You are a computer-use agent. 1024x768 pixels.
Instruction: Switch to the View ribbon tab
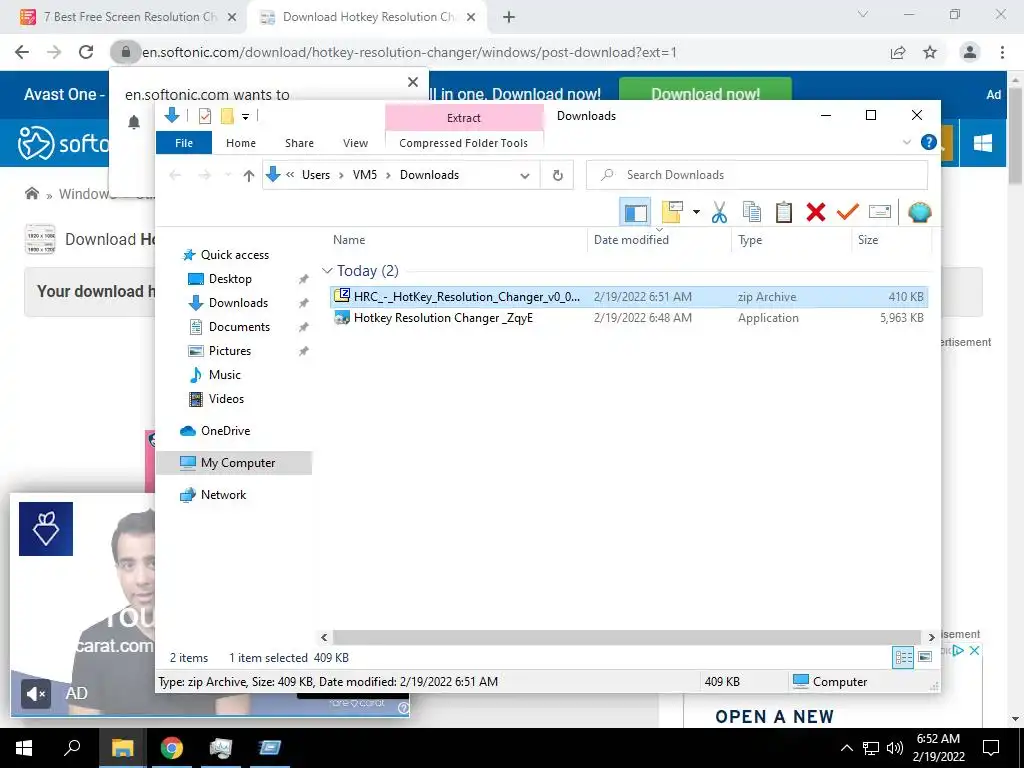pos(355,143)
